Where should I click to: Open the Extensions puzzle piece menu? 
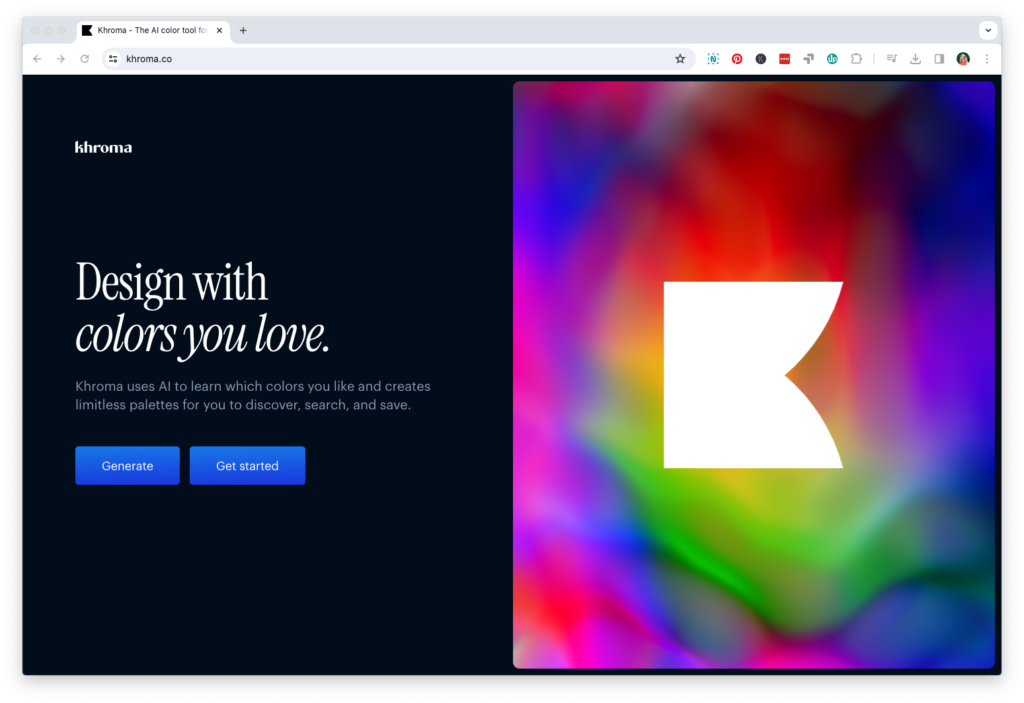856,59
